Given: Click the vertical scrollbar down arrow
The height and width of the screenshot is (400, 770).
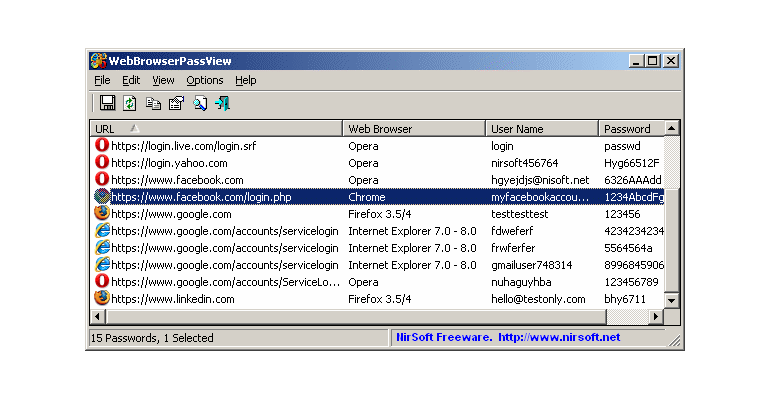Looking at the screenshot, I should coord(671,300).
